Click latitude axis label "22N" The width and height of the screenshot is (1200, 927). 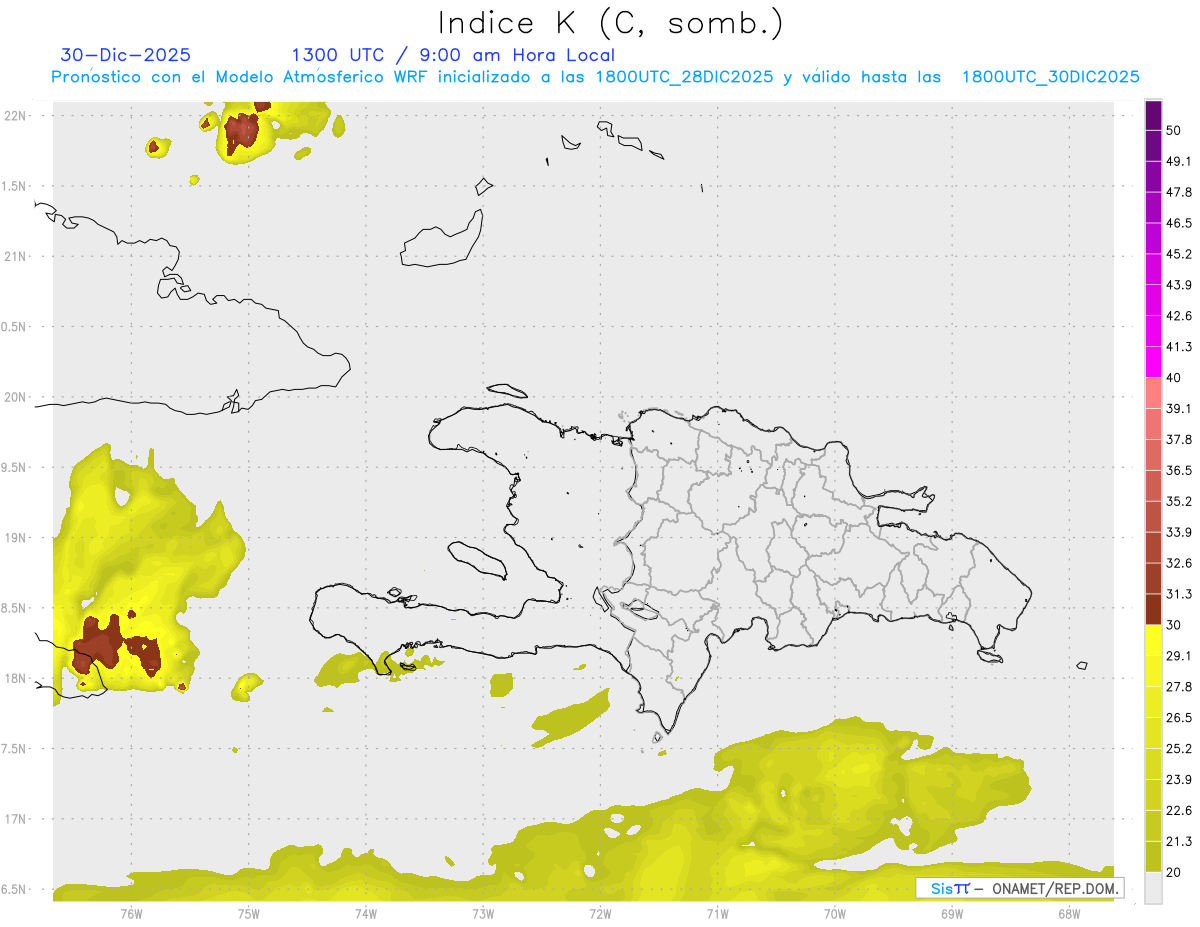click(x=16, y=115)
